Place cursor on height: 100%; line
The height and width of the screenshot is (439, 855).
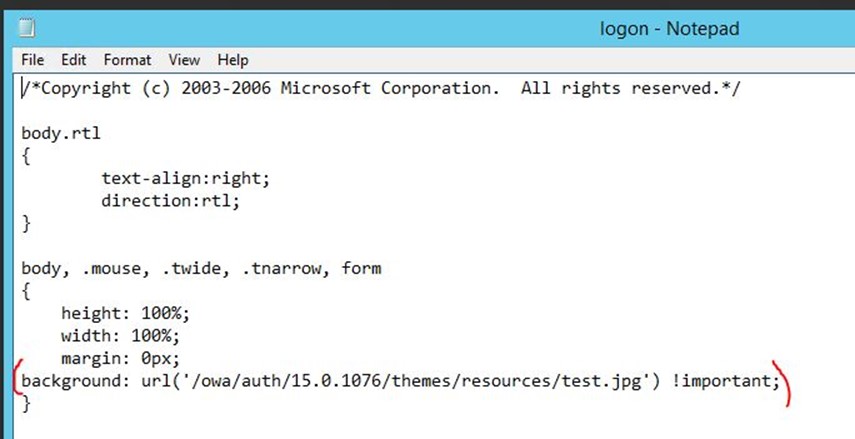[125, 314]
